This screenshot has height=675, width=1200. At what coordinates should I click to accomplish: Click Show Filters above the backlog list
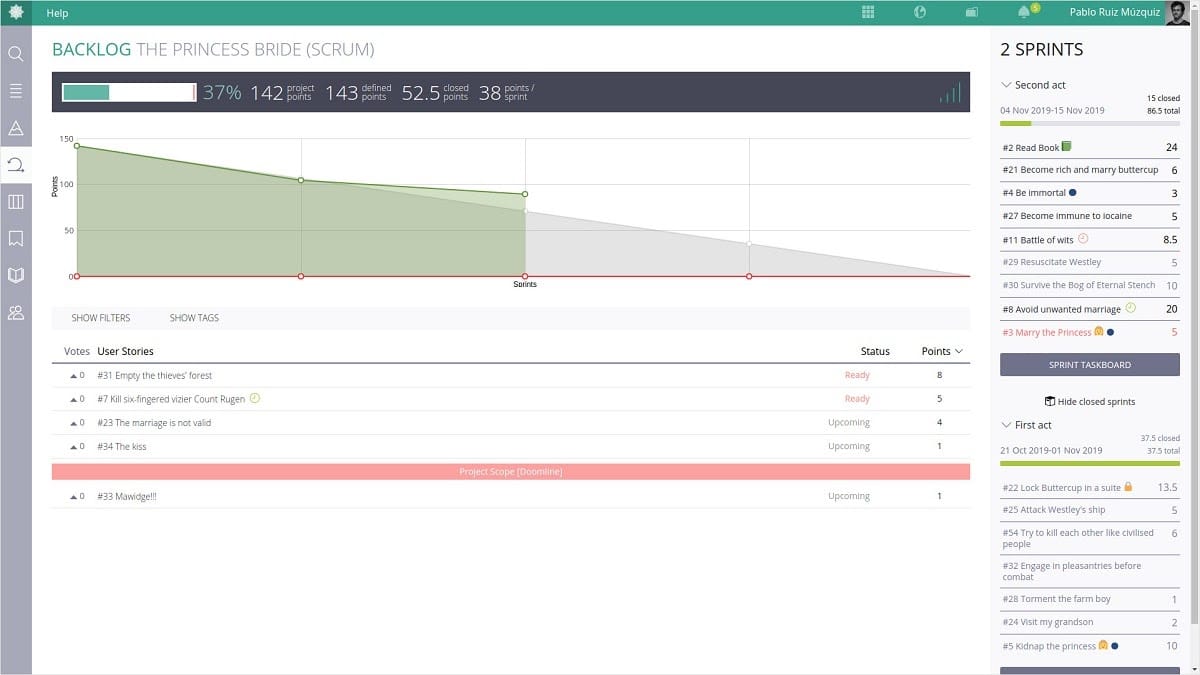coord(99,317)
